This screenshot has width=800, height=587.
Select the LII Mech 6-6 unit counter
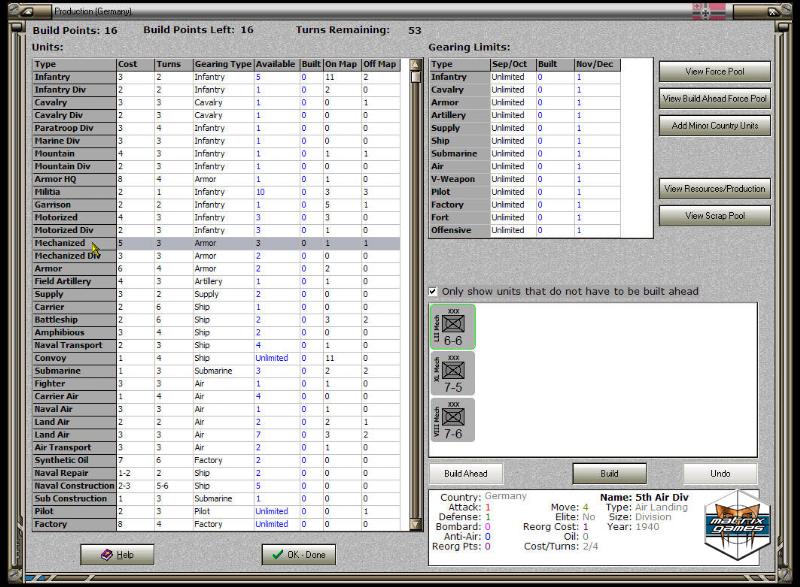click(x=452, y=326)
